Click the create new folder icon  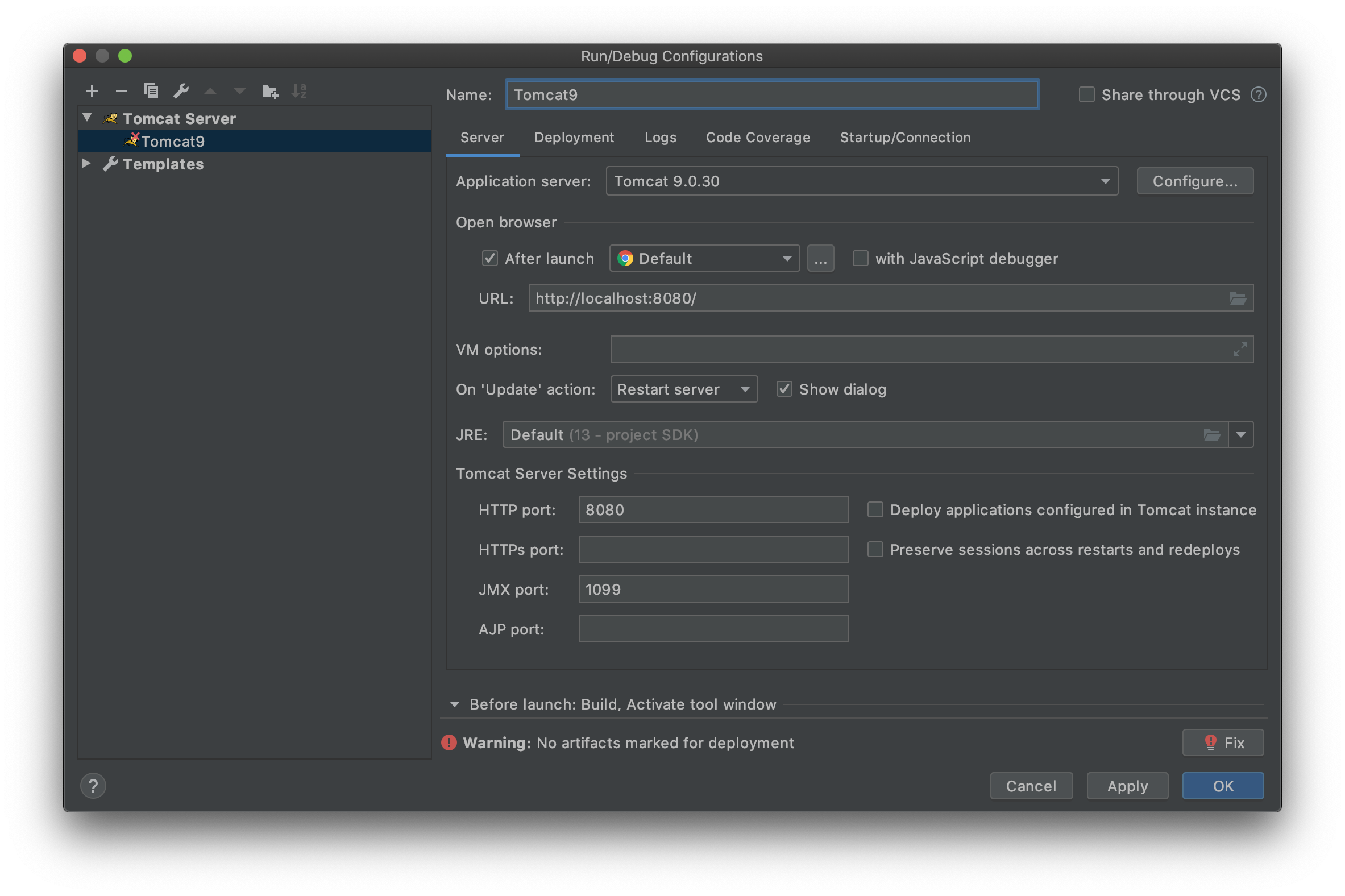[269, 91]
